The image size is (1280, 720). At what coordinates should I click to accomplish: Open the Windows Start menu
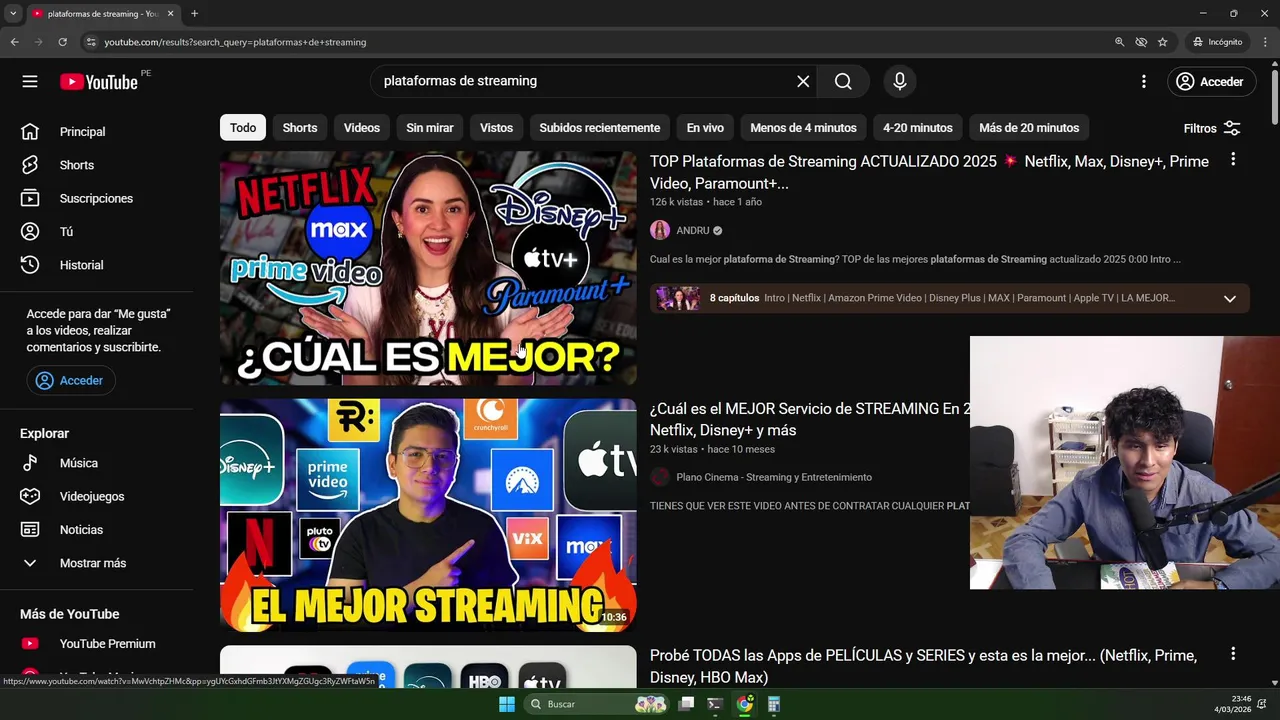(x=507, y=704)
